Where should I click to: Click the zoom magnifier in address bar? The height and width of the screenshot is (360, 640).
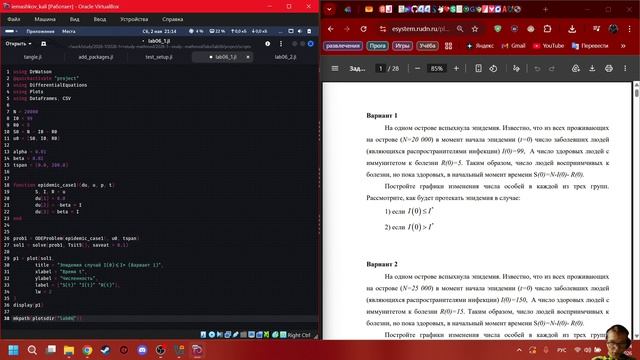460,29
